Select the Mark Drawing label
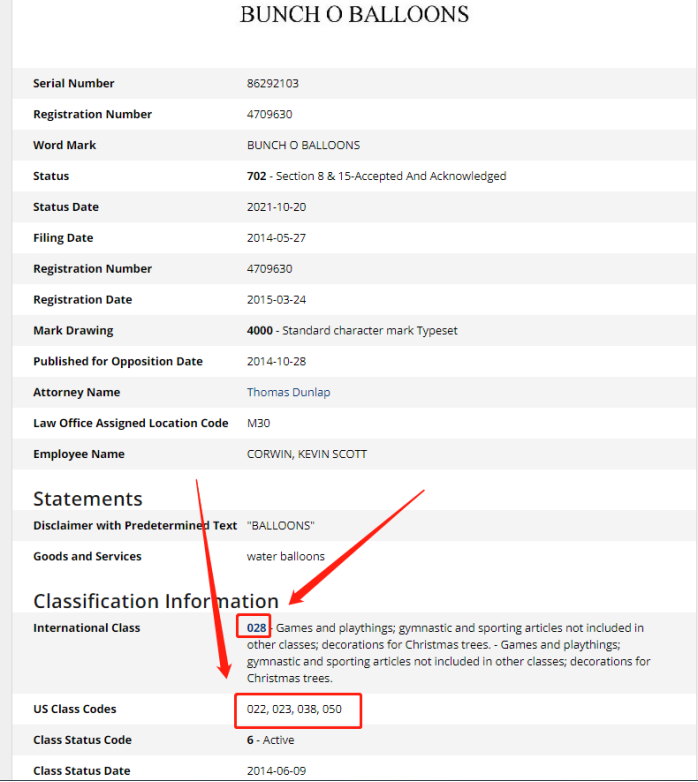This screenshot has width=698, height=782. [73, 331]
